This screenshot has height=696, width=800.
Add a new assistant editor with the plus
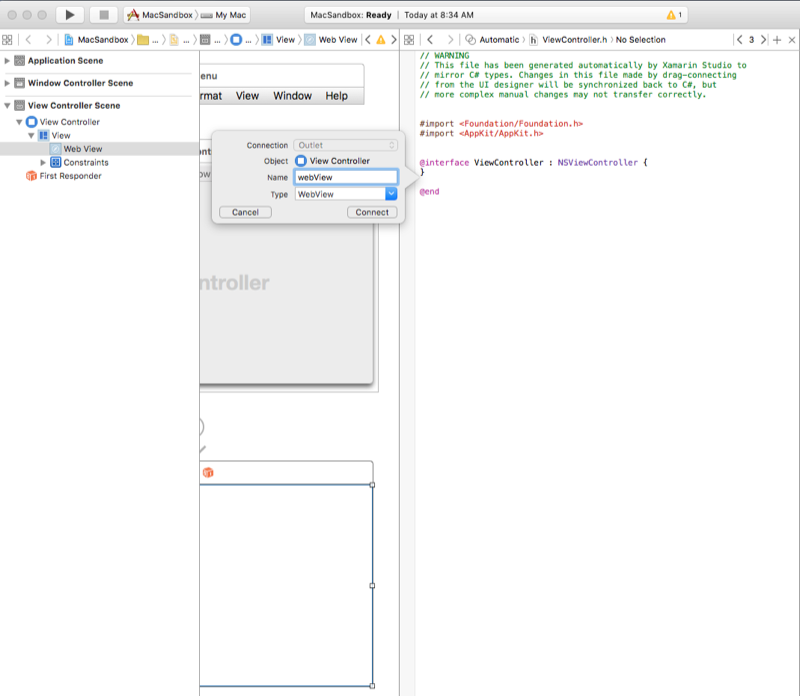tap(777, 40)
